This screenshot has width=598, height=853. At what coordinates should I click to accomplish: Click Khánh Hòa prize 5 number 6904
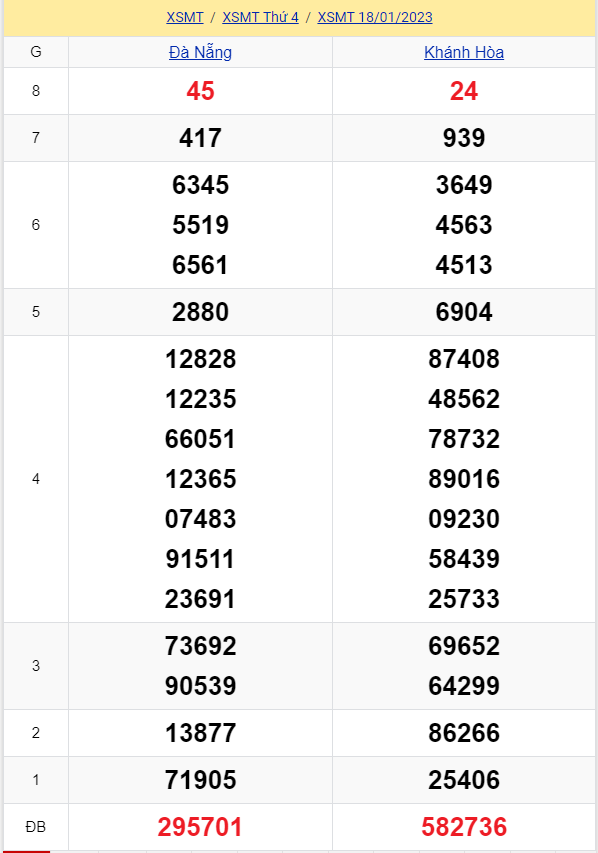click(464, 312)
